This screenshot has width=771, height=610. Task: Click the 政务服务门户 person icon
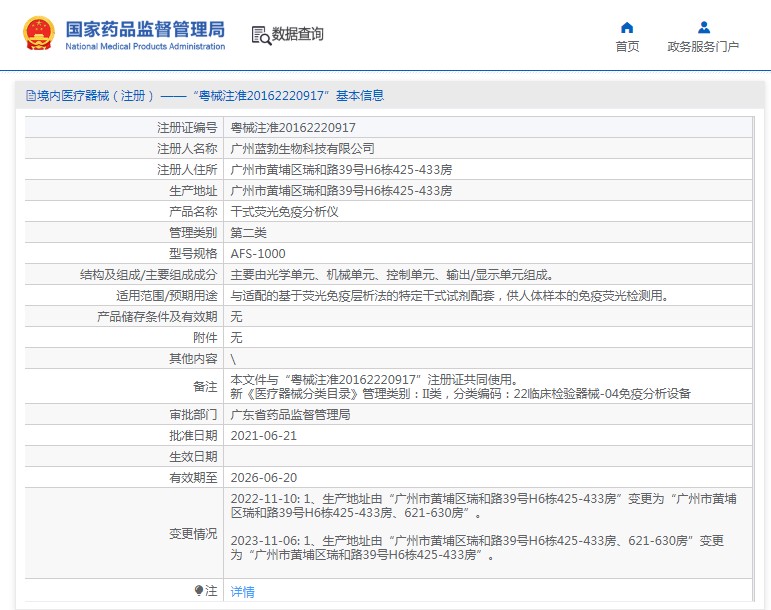tap(703, 27)
